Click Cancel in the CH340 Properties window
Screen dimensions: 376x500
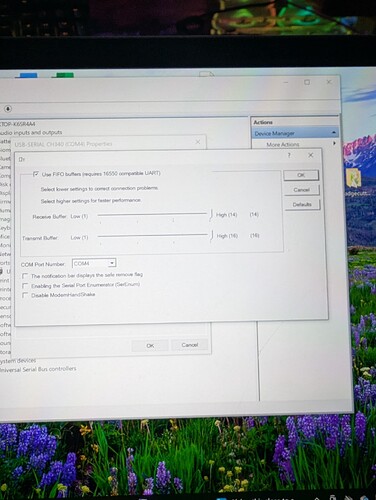(x=190, y=345)
